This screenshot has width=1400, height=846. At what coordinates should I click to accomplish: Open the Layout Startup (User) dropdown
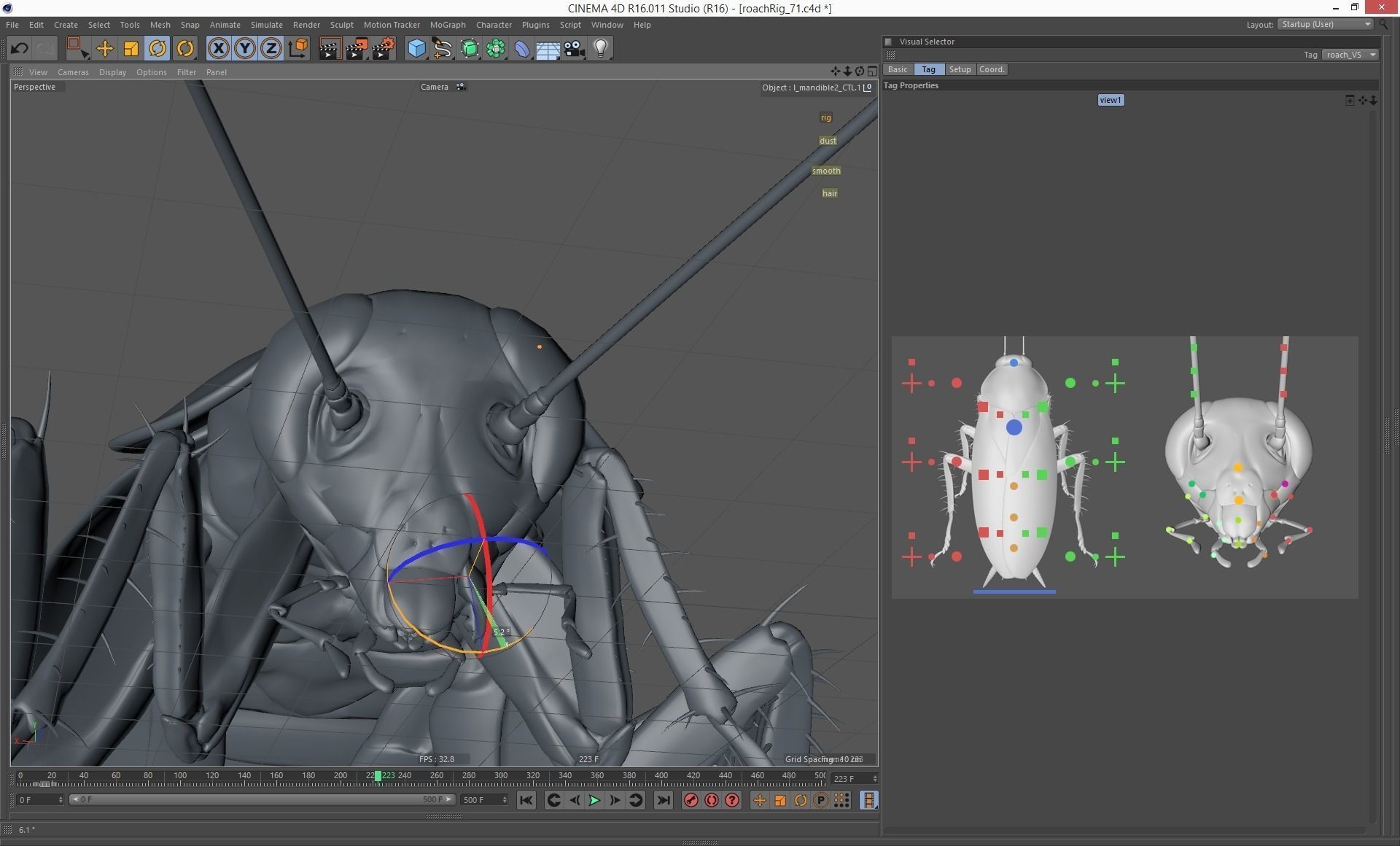tap(1326, 25)
